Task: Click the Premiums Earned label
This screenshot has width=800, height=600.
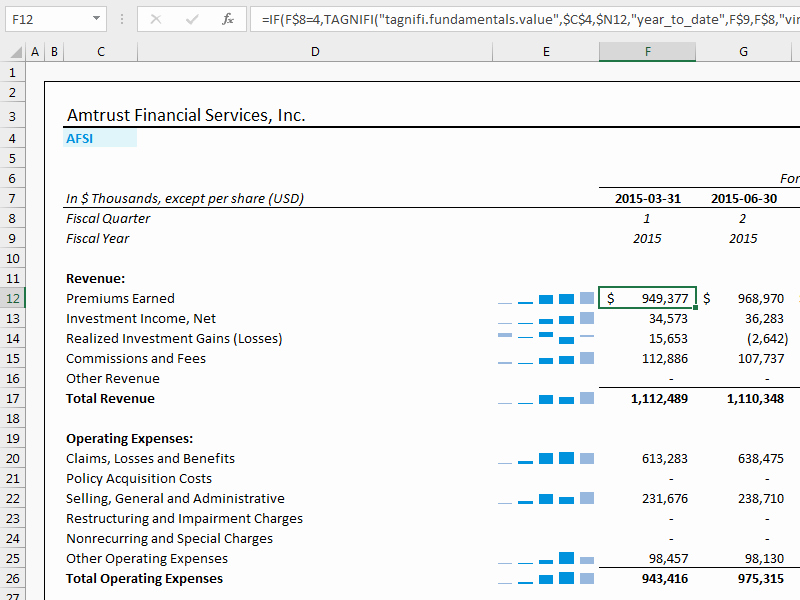Action: pyautogui.click(x=120, y=298)
